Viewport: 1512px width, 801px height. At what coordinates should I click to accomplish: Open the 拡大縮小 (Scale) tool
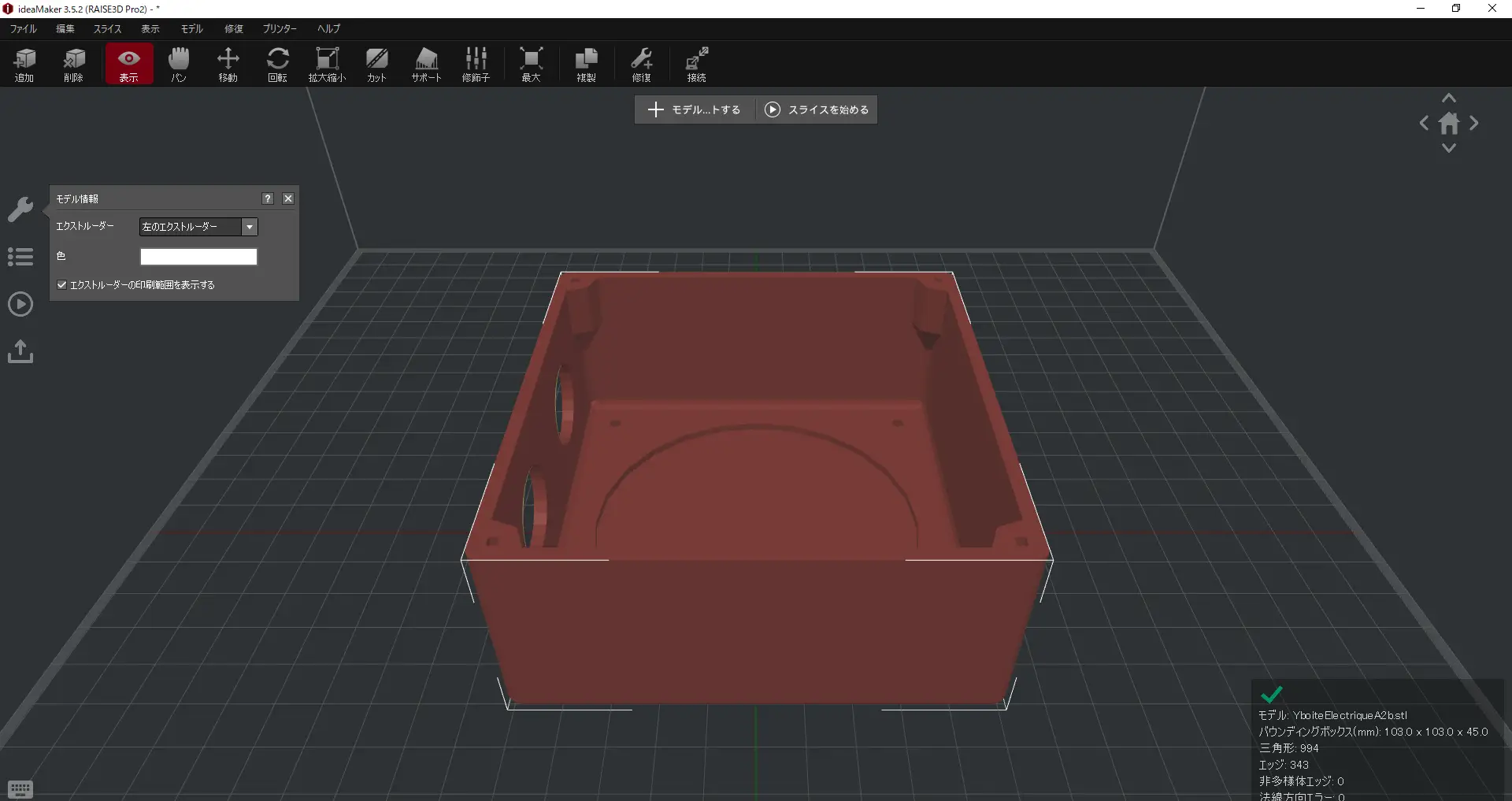(327, 64)
